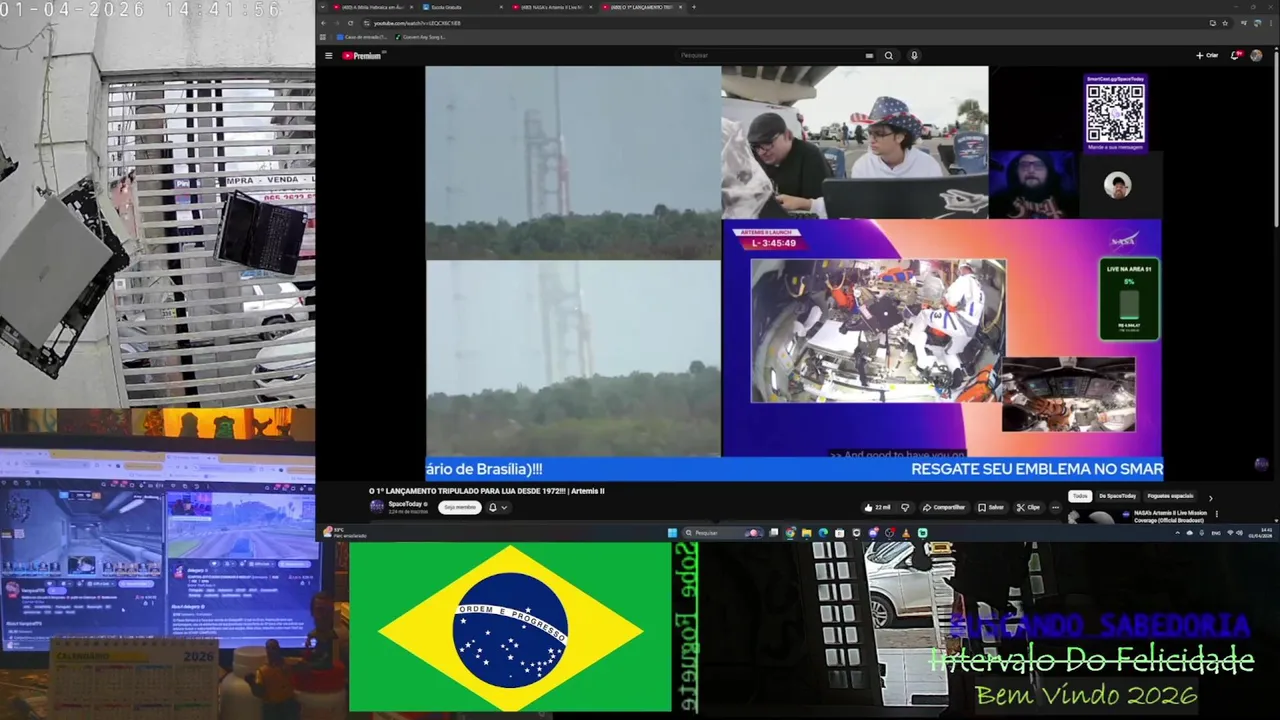The width and height of the screenshot is (1280, 720).
Task: Open the YouTube hamburger guide menu
Action: click(x=328, y=56)
